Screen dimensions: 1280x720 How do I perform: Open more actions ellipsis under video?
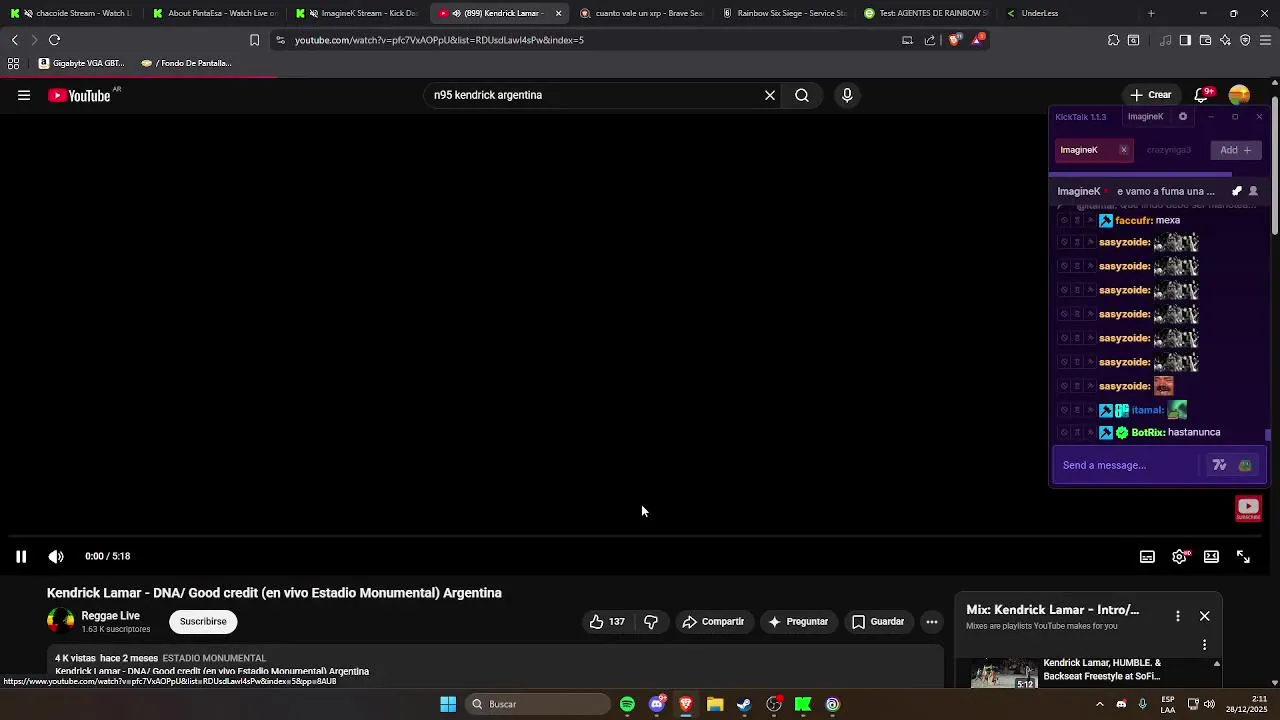tap(932, 622)
